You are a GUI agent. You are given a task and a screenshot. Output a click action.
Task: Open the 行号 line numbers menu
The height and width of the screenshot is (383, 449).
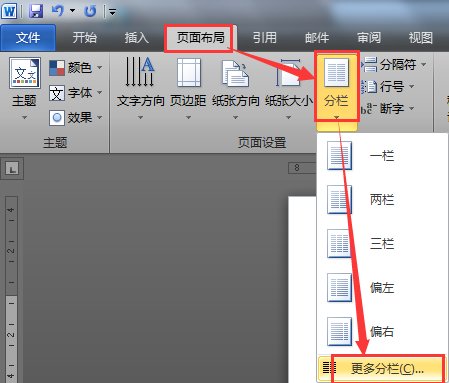coord(388,87)
